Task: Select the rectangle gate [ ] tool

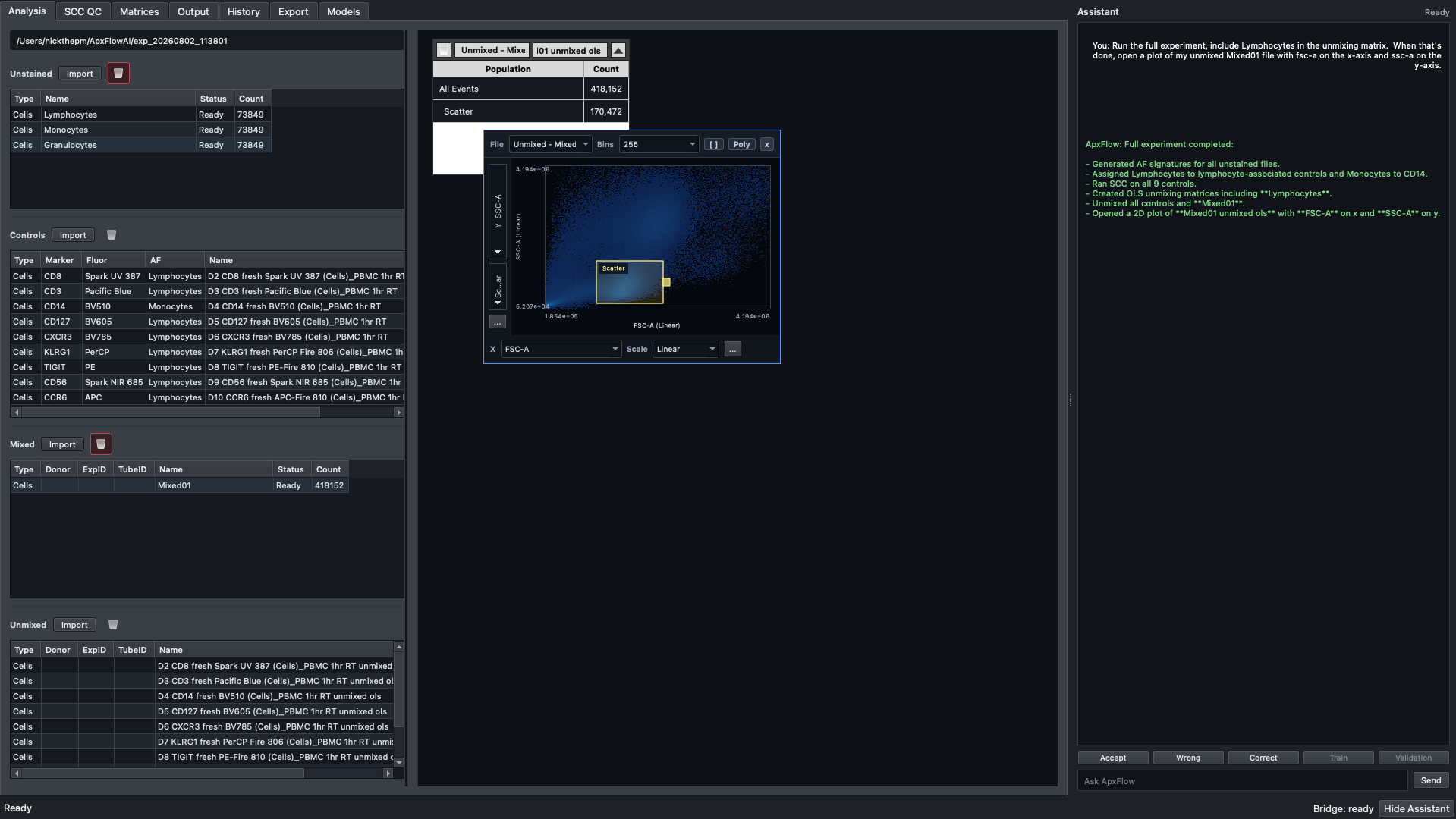Action: (713, 144)
